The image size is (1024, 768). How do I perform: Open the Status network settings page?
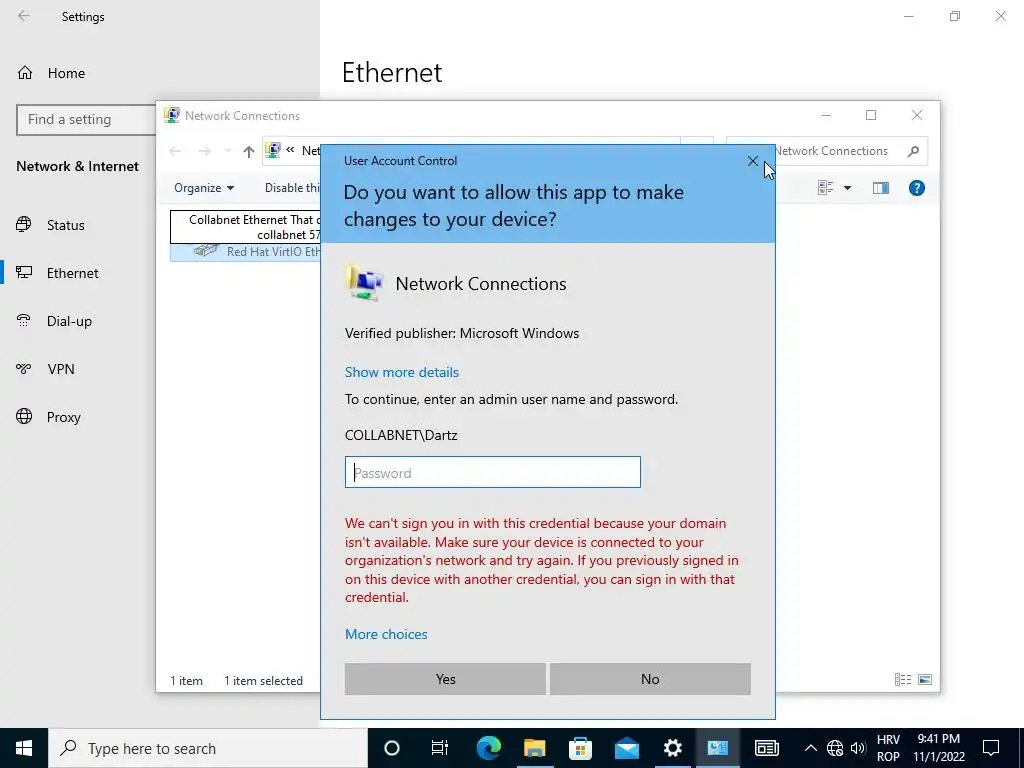tap(65, 225)
